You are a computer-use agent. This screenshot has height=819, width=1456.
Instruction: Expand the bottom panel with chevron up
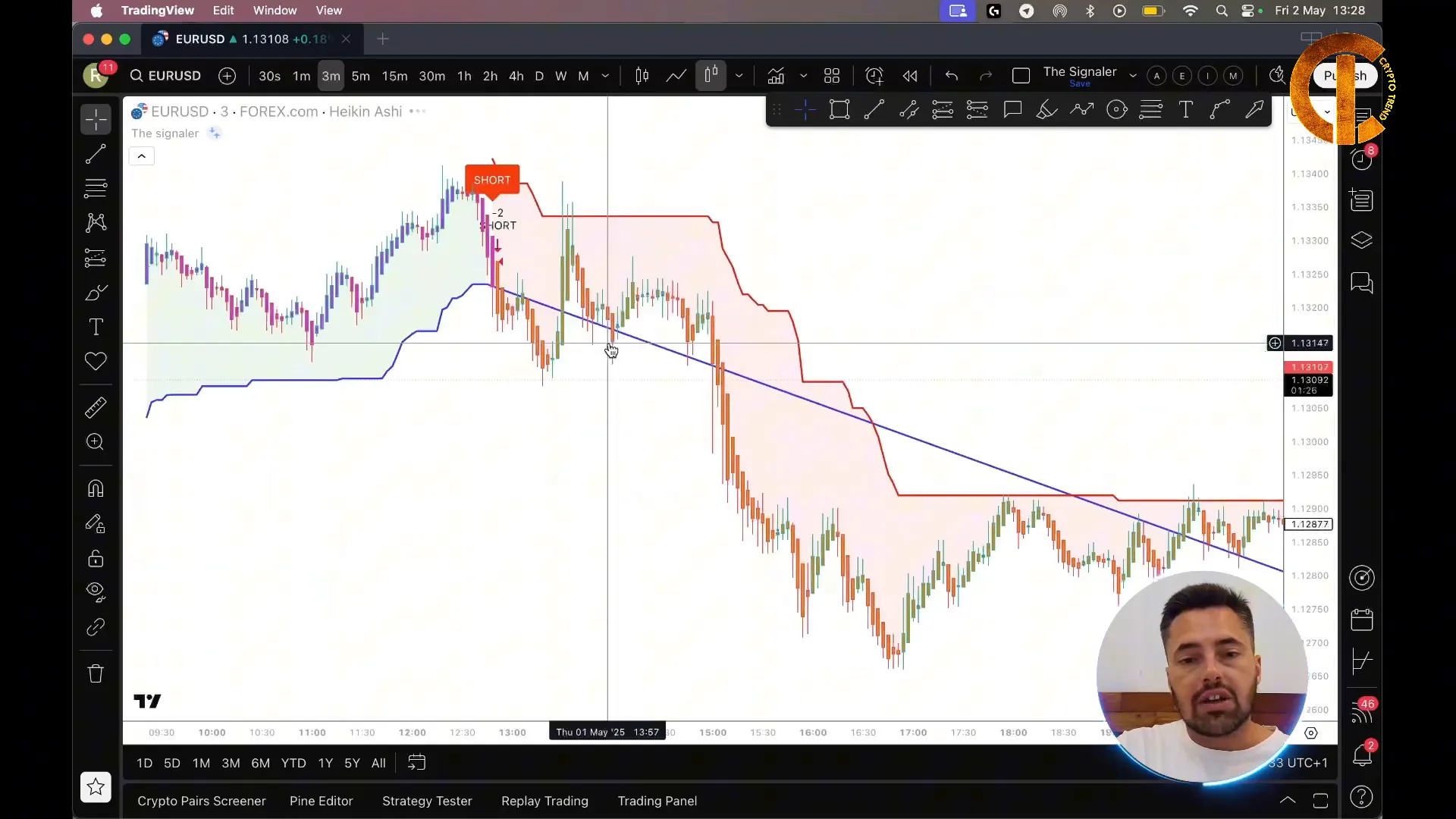(x=1288, y=800)
